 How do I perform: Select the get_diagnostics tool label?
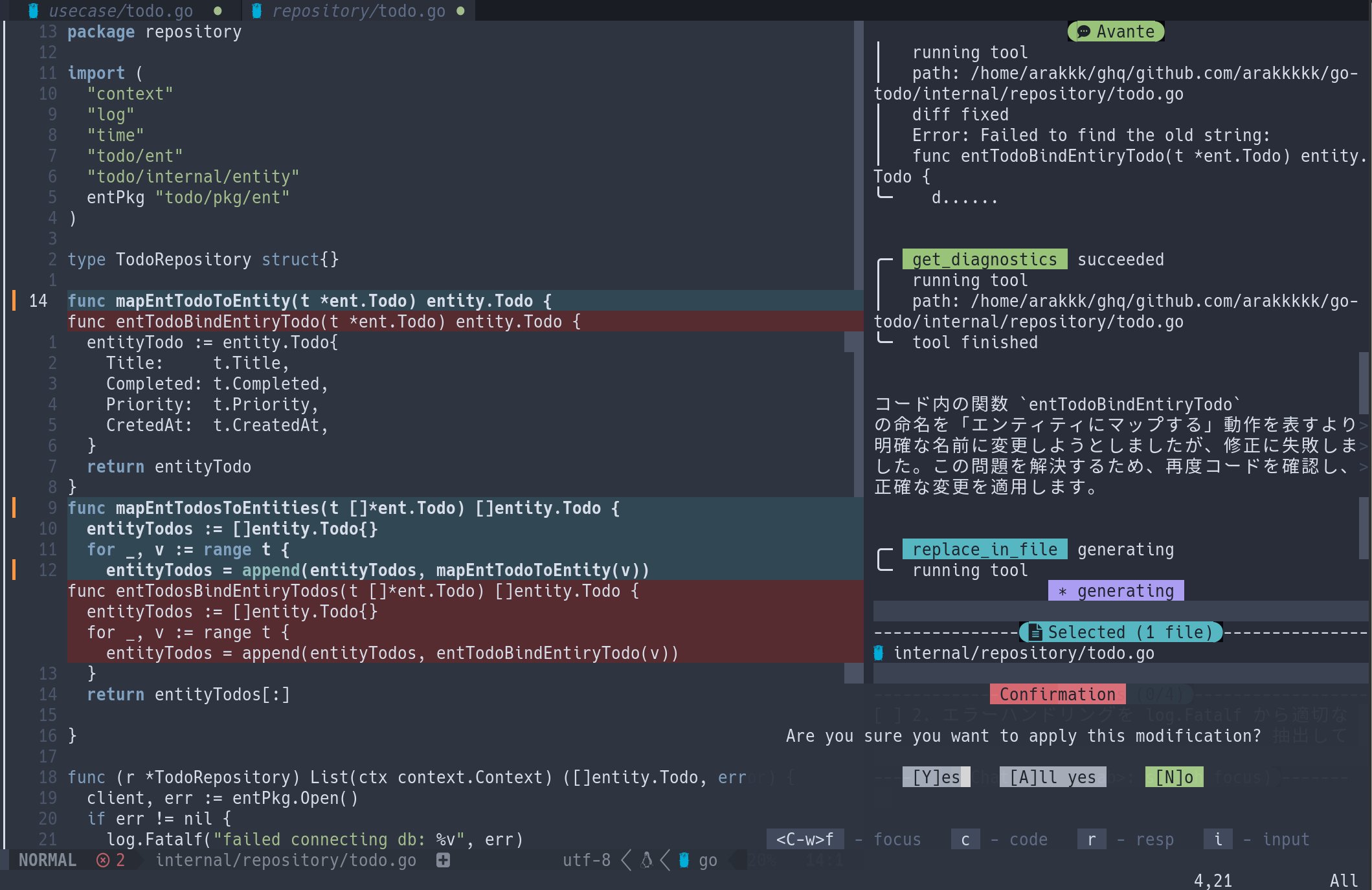click(984, 260)
